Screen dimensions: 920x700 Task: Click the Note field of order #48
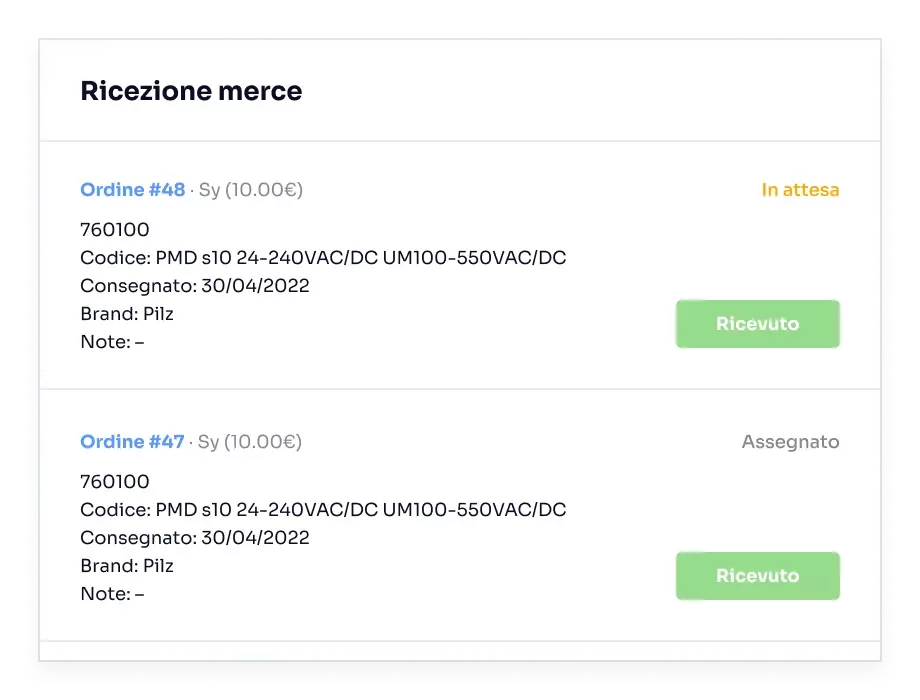click(x=112, y=343)
